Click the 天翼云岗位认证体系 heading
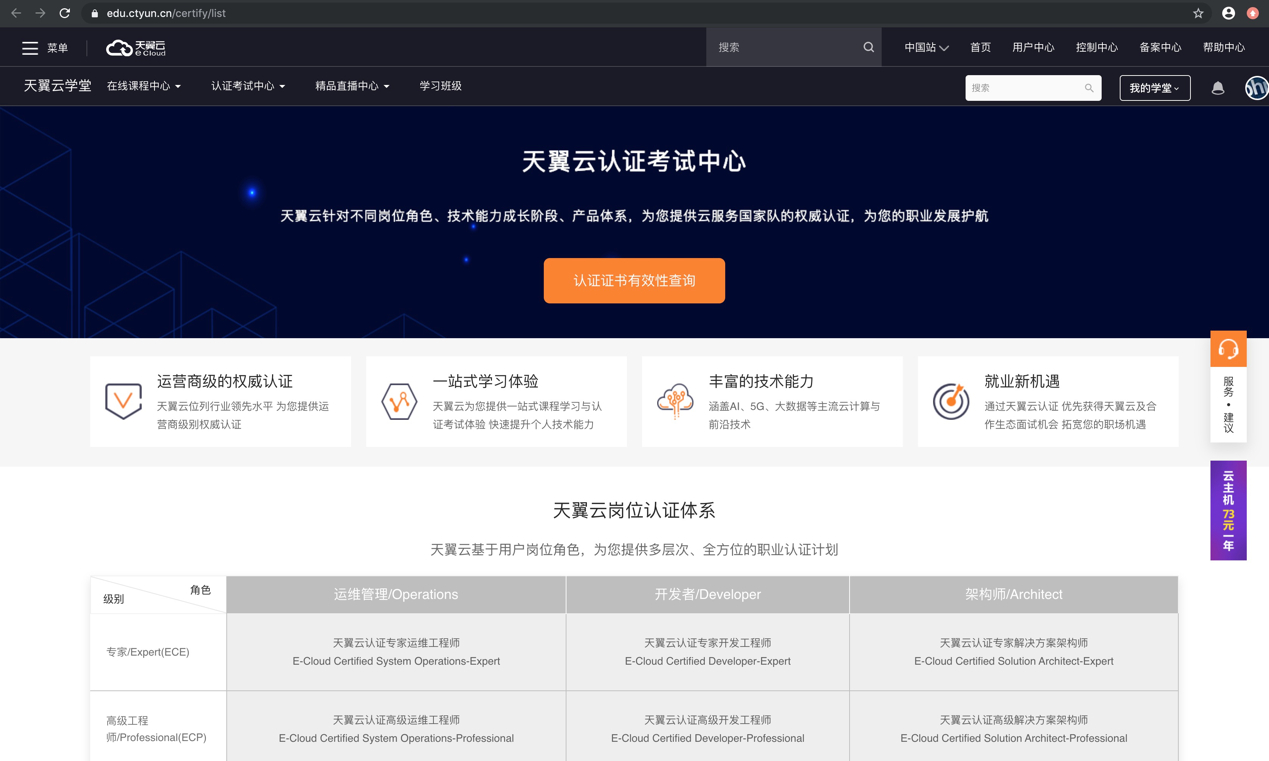The image size is (1269, 761). pyautogui.click(x=634, y=510)
